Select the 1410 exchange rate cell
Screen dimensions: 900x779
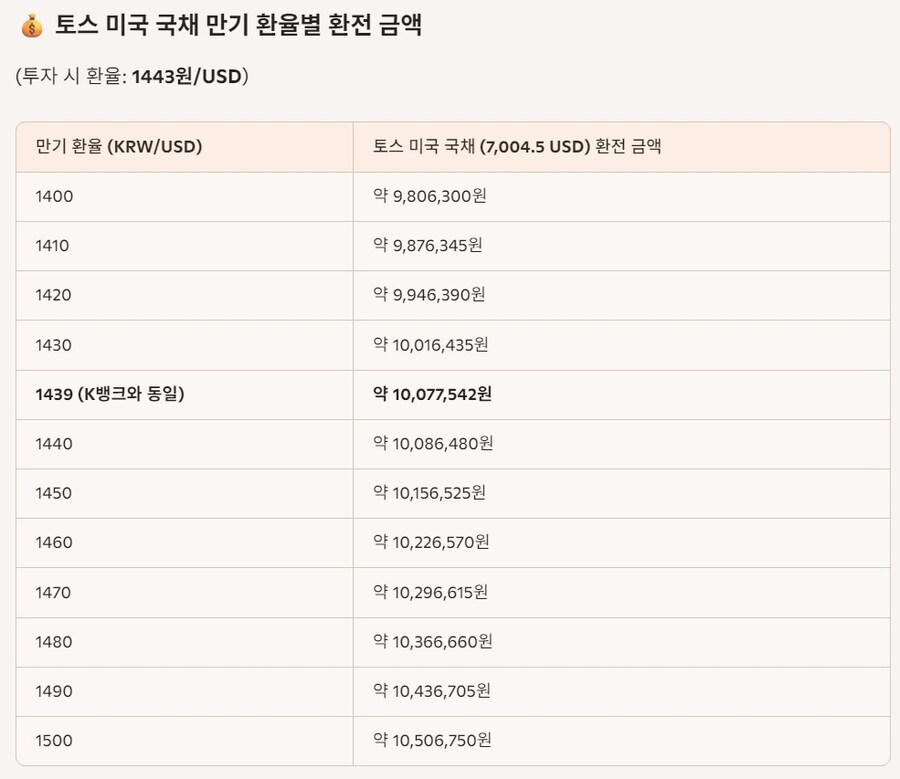[52, 246]
